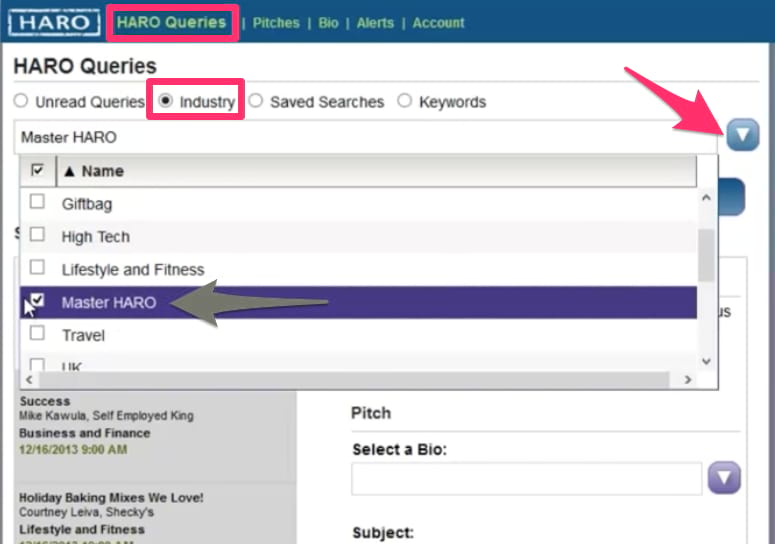Click the horizontal scrollbar track in list
The height and width of the screenshot is (544, 775).
click(354, 379)
